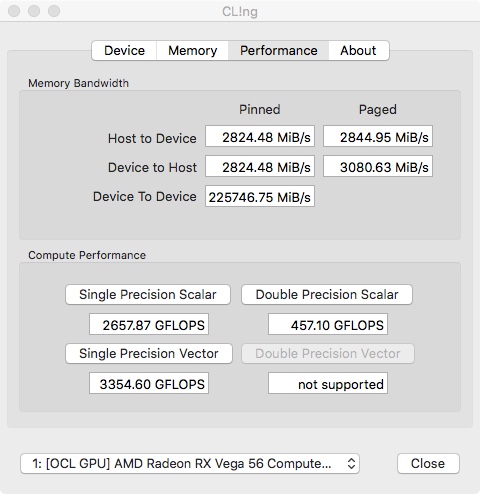This screenshot has width=480, height=494.
Task: Select the Paged Device to Host value
Action: [x=378, y=166]
